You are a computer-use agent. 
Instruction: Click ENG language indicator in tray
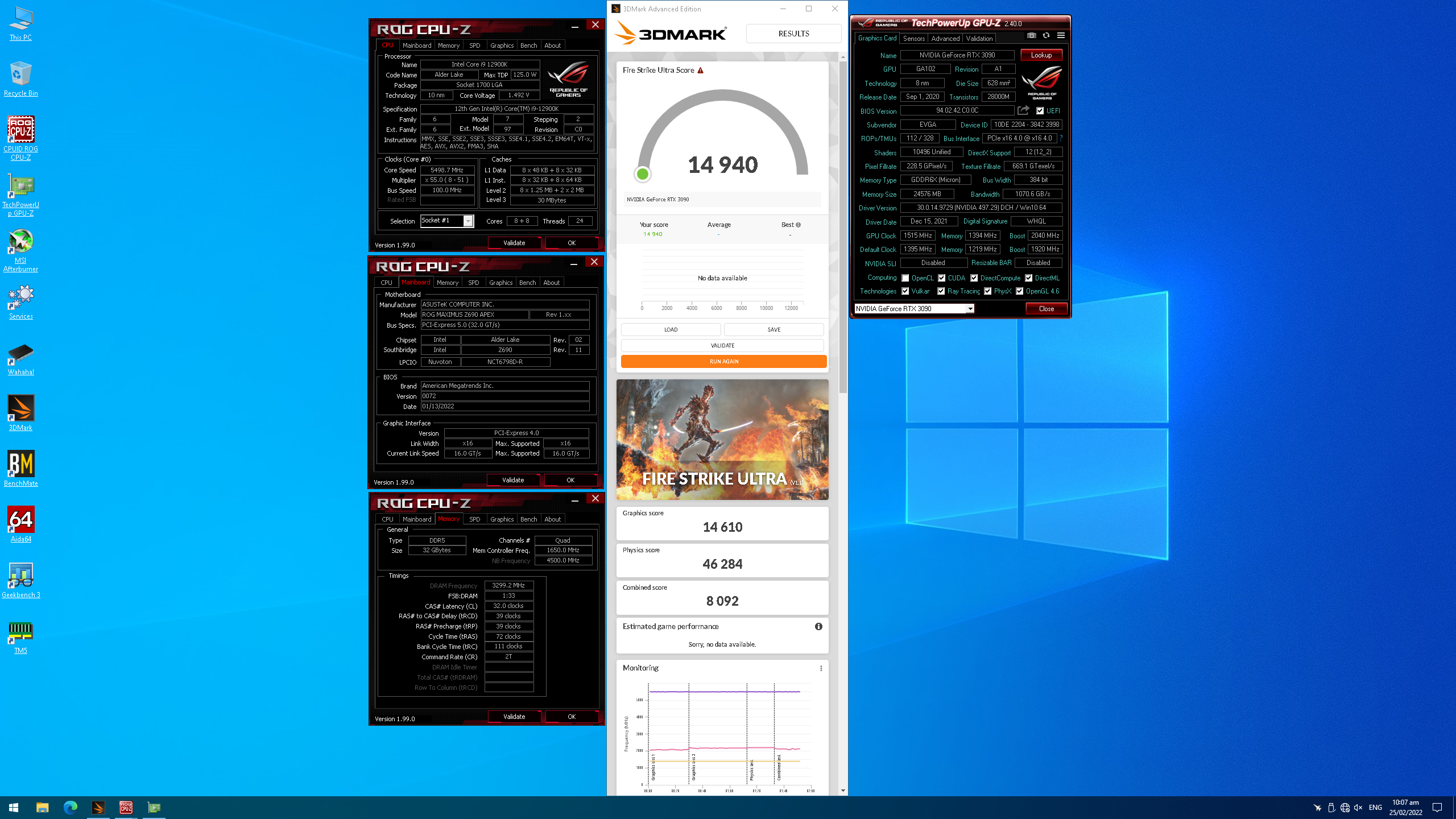[1375, 808]
